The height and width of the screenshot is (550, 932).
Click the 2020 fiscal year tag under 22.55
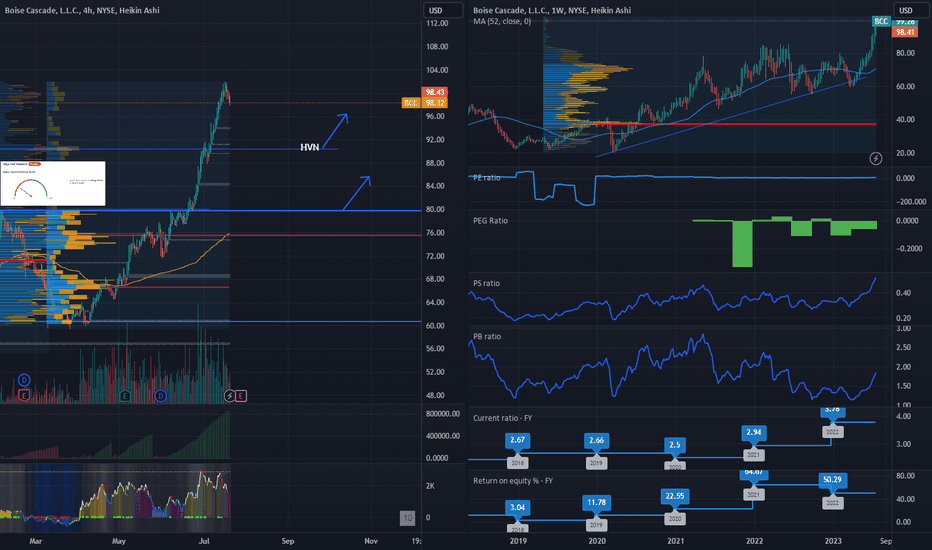coord(675,518)
